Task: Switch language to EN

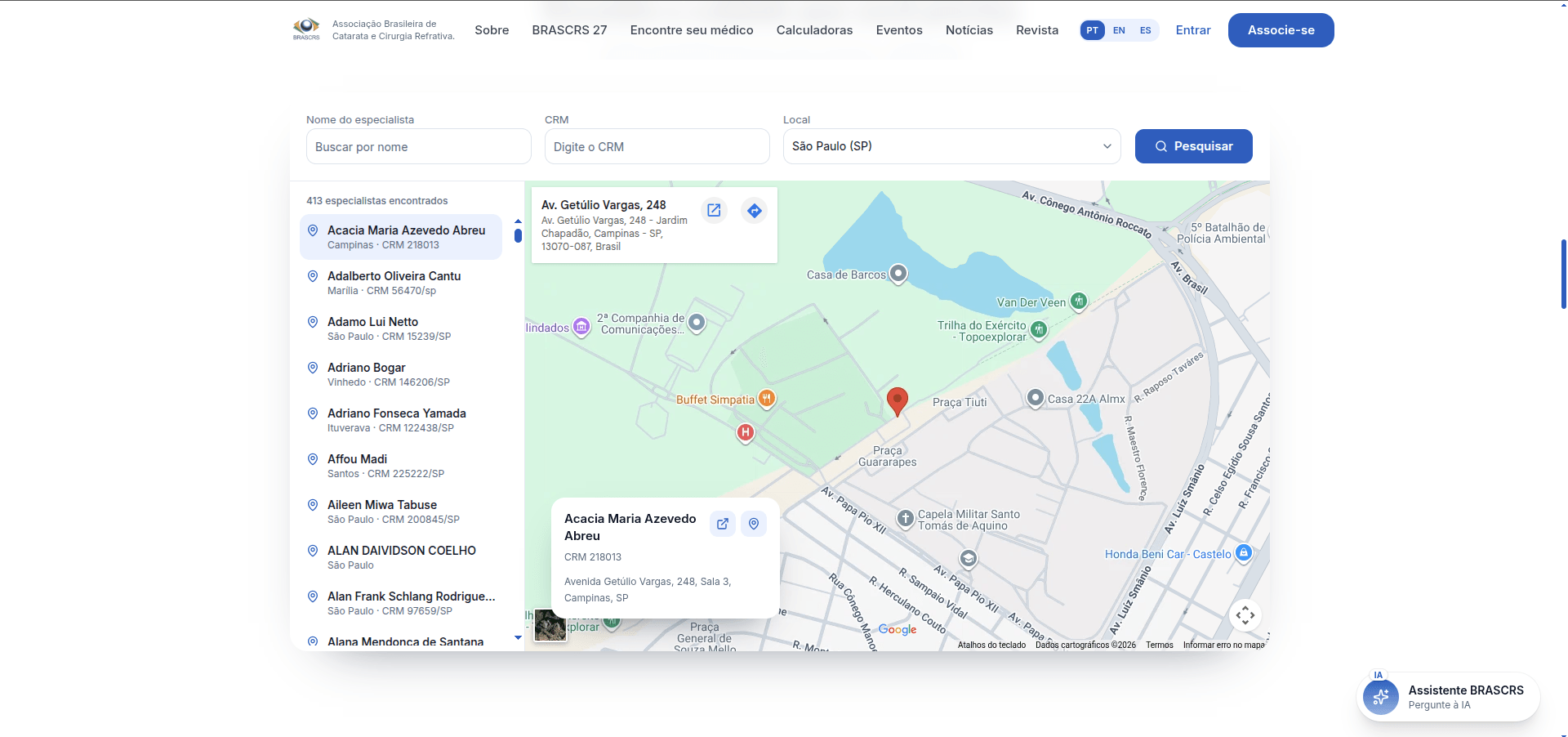Action: [x=1119, y=30]
